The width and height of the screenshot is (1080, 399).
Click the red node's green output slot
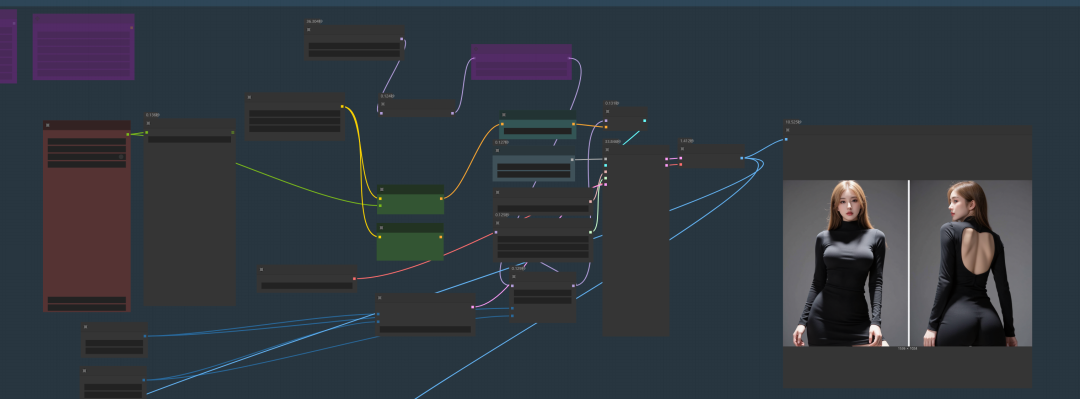point(127,134)
